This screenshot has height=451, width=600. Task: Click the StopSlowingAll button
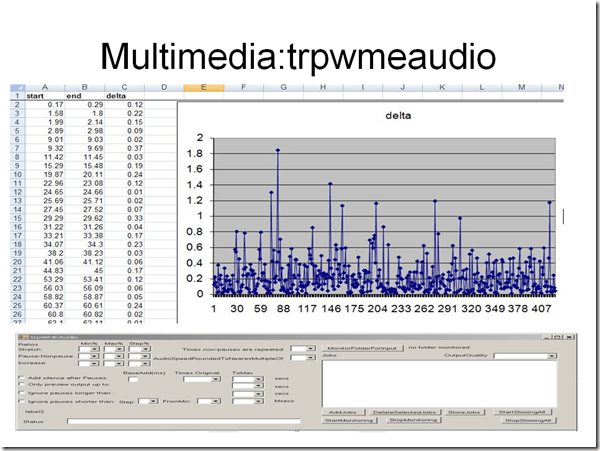529,420
